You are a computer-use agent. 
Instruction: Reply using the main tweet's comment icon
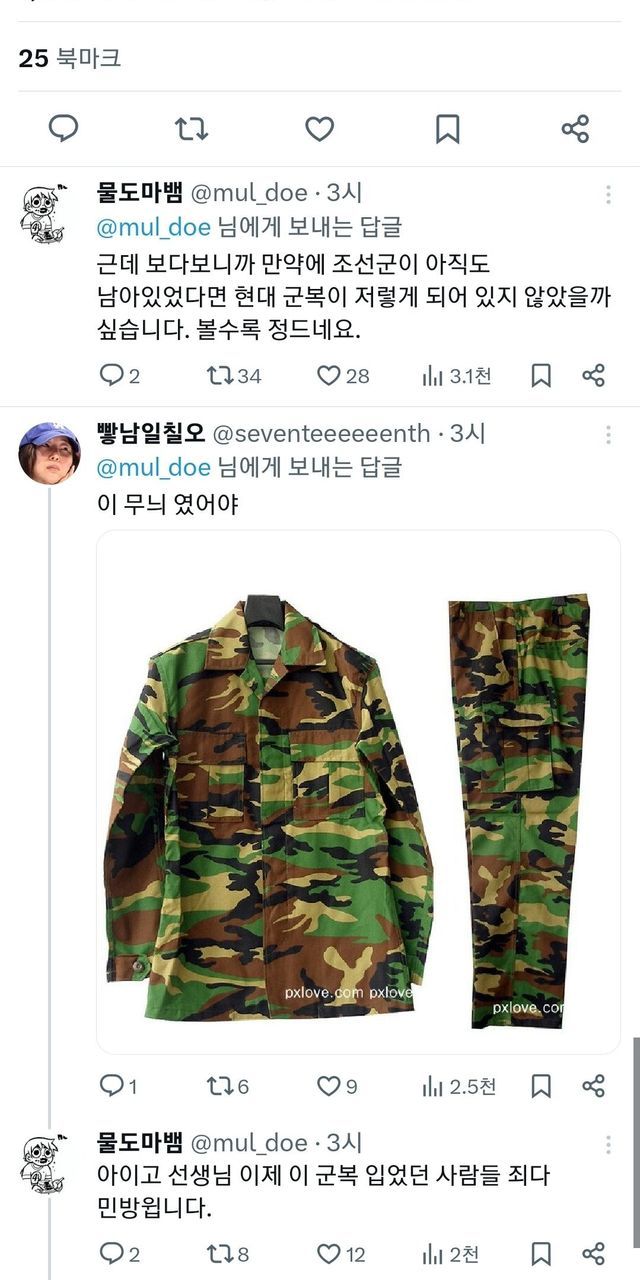[64, 129]
